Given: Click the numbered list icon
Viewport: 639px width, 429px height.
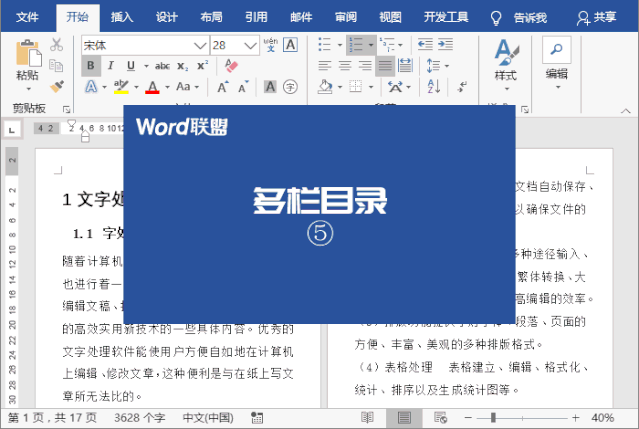Looking at the screenshot, I should [x=356, y=44].
